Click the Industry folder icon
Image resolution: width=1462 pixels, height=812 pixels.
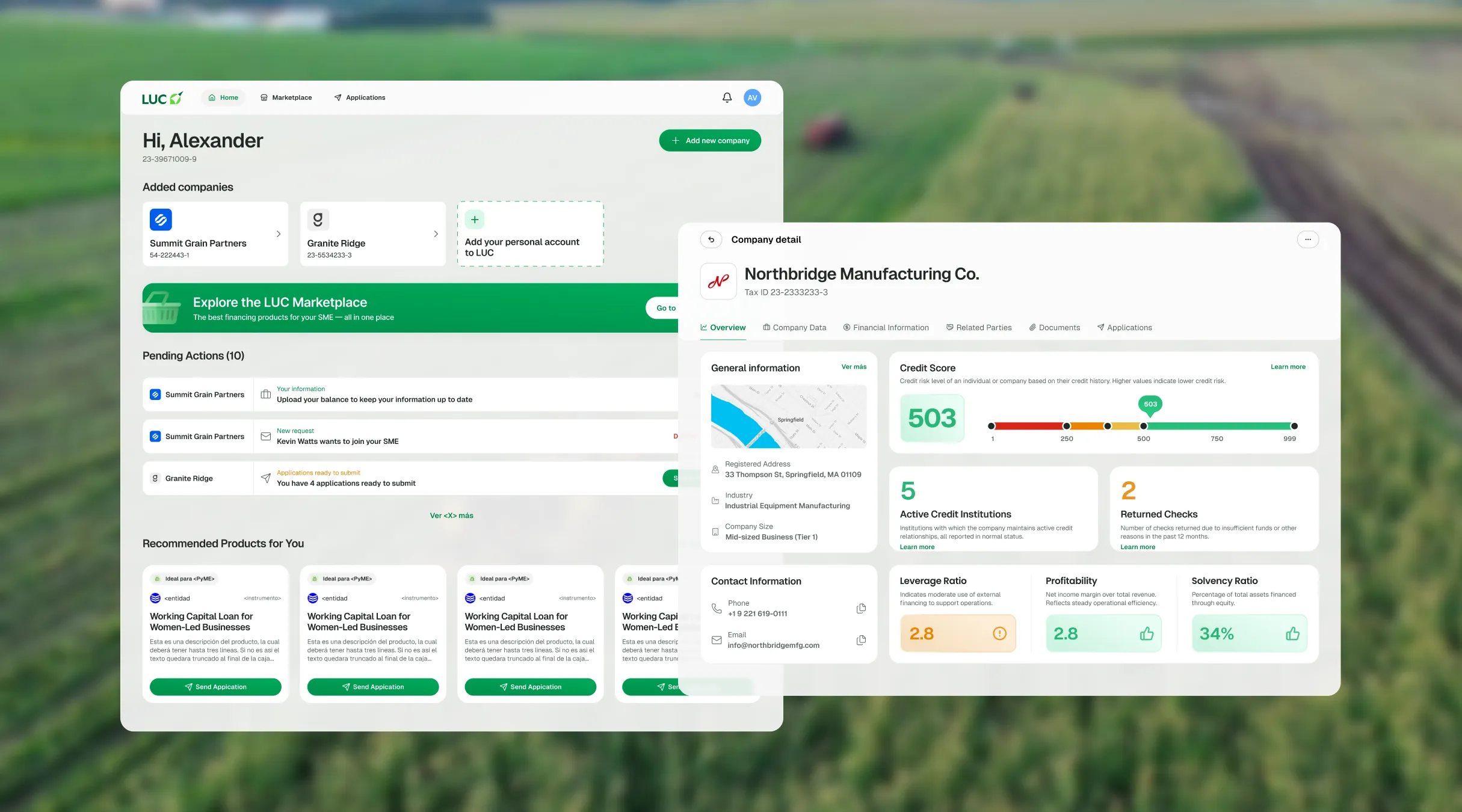[x=715, y=500]
